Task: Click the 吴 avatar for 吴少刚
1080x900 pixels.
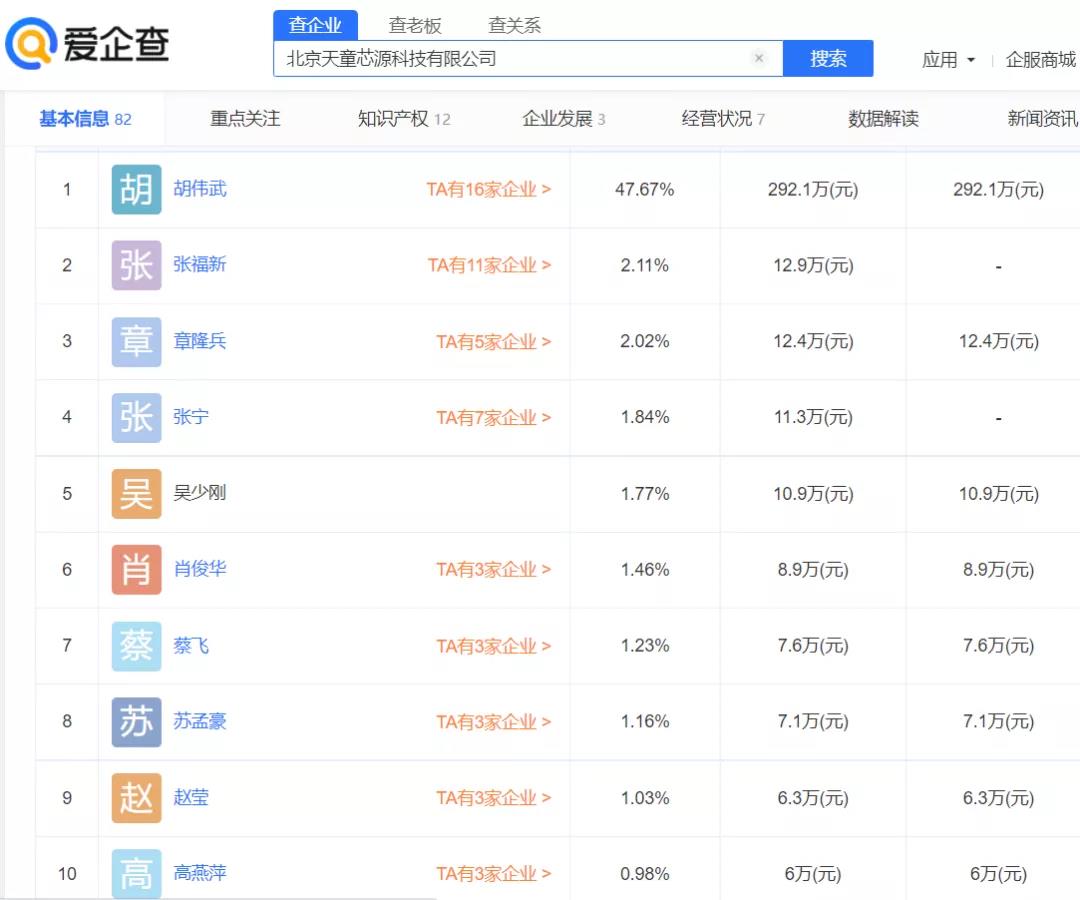Action: click(x=136, y=494)
